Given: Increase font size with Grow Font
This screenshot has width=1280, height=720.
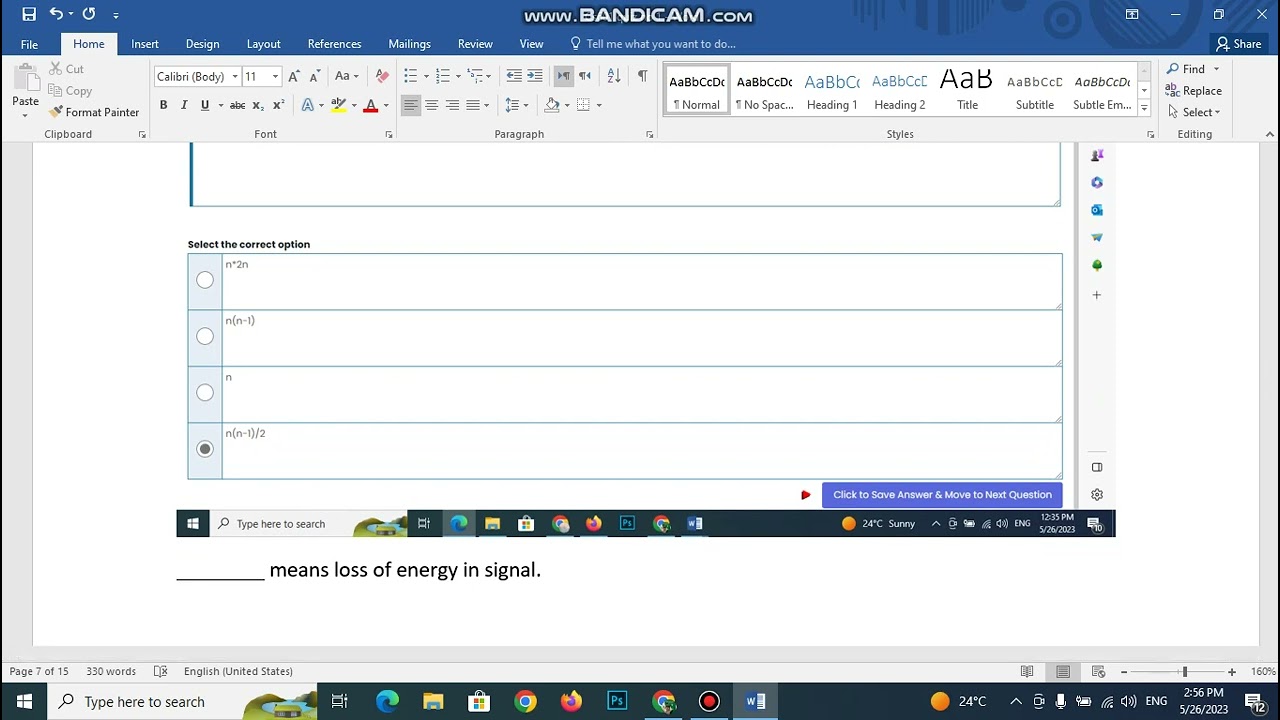Looking at the screenshot, I should point(293,76).
